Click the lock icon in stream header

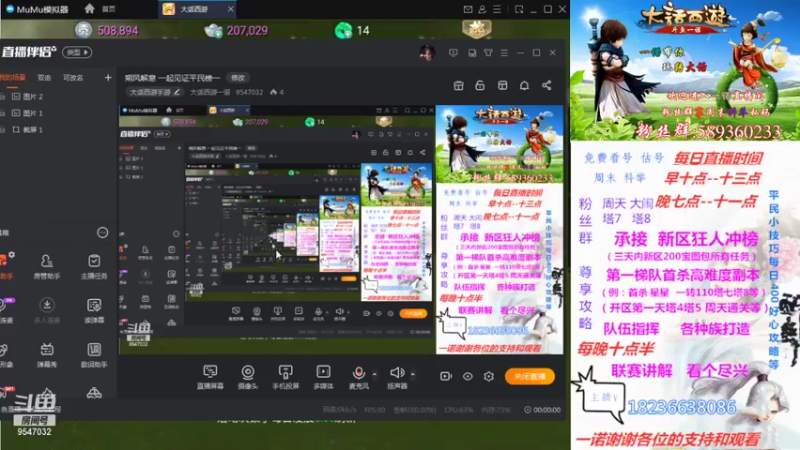coord(480,85)
